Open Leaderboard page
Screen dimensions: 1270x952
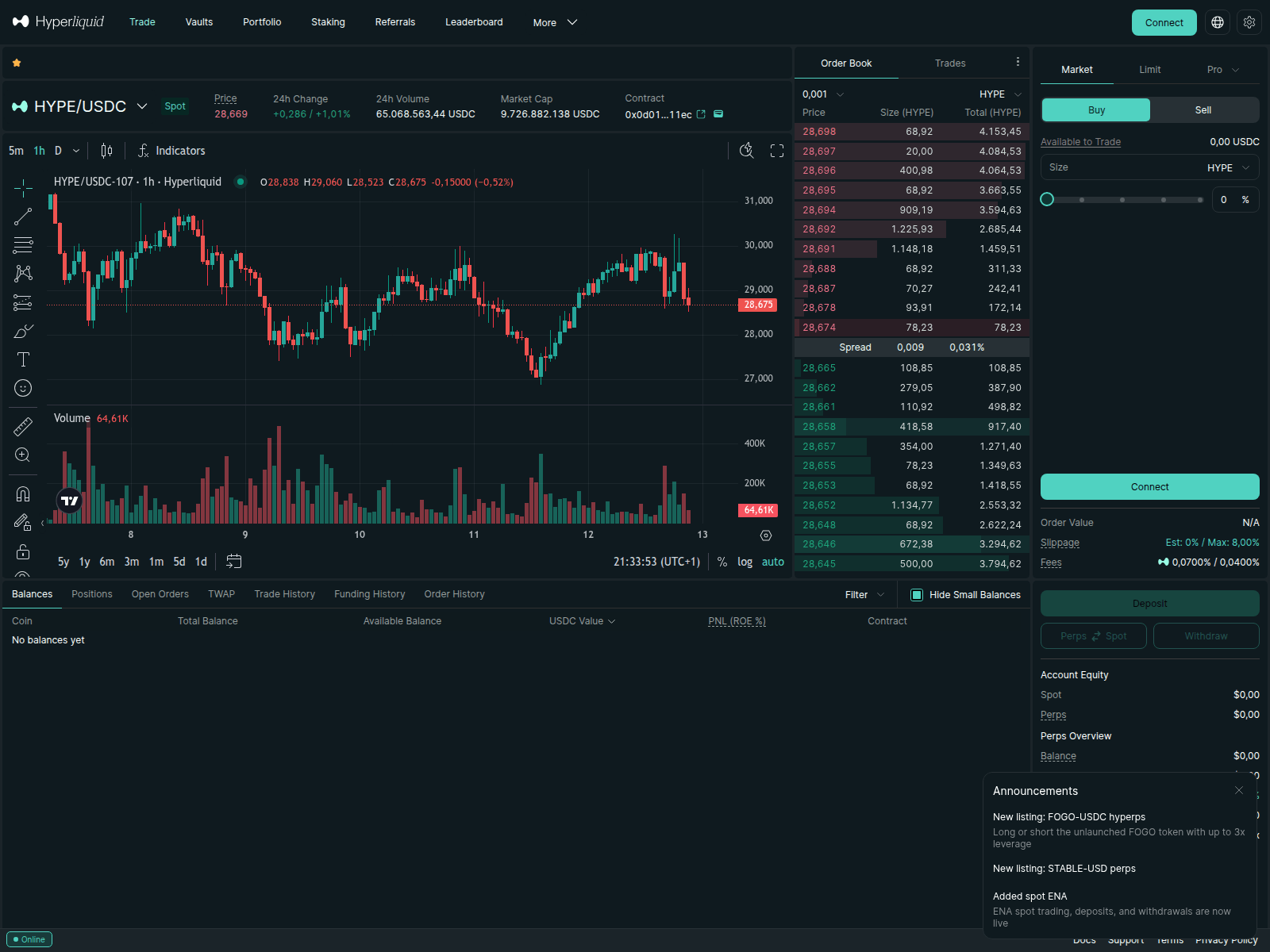tap(474, 22)
